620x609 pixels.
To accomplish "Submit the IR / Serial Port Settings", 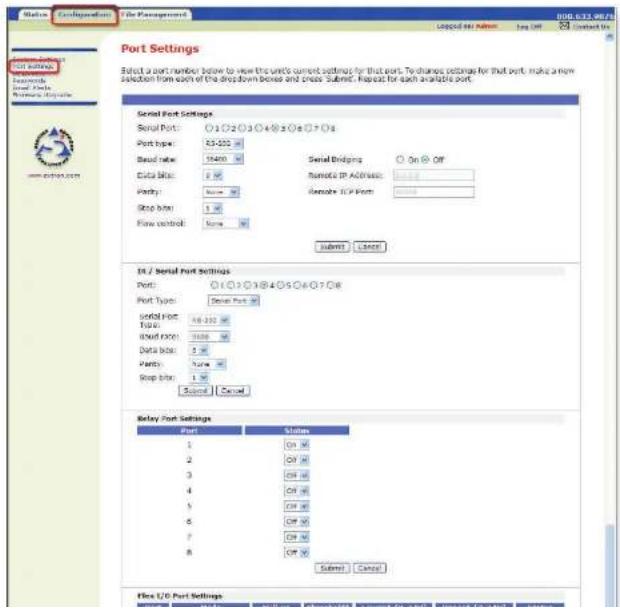I will [195, 391].
